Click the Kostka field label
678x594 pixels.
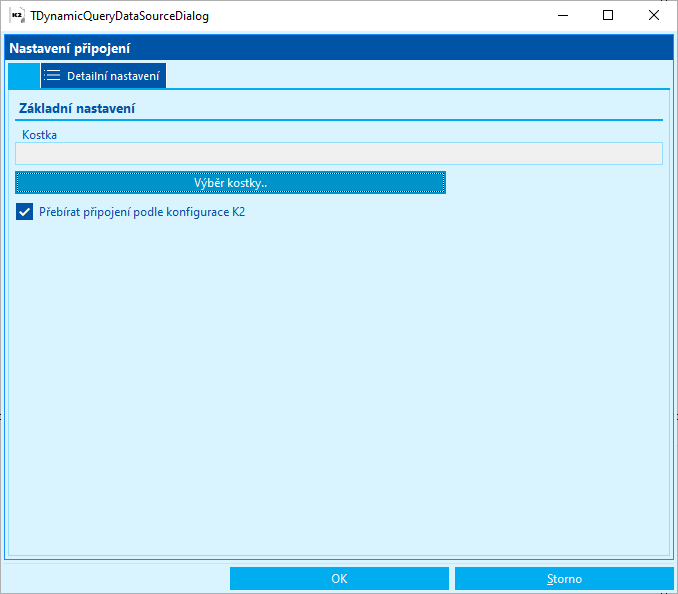click(39, 135)
